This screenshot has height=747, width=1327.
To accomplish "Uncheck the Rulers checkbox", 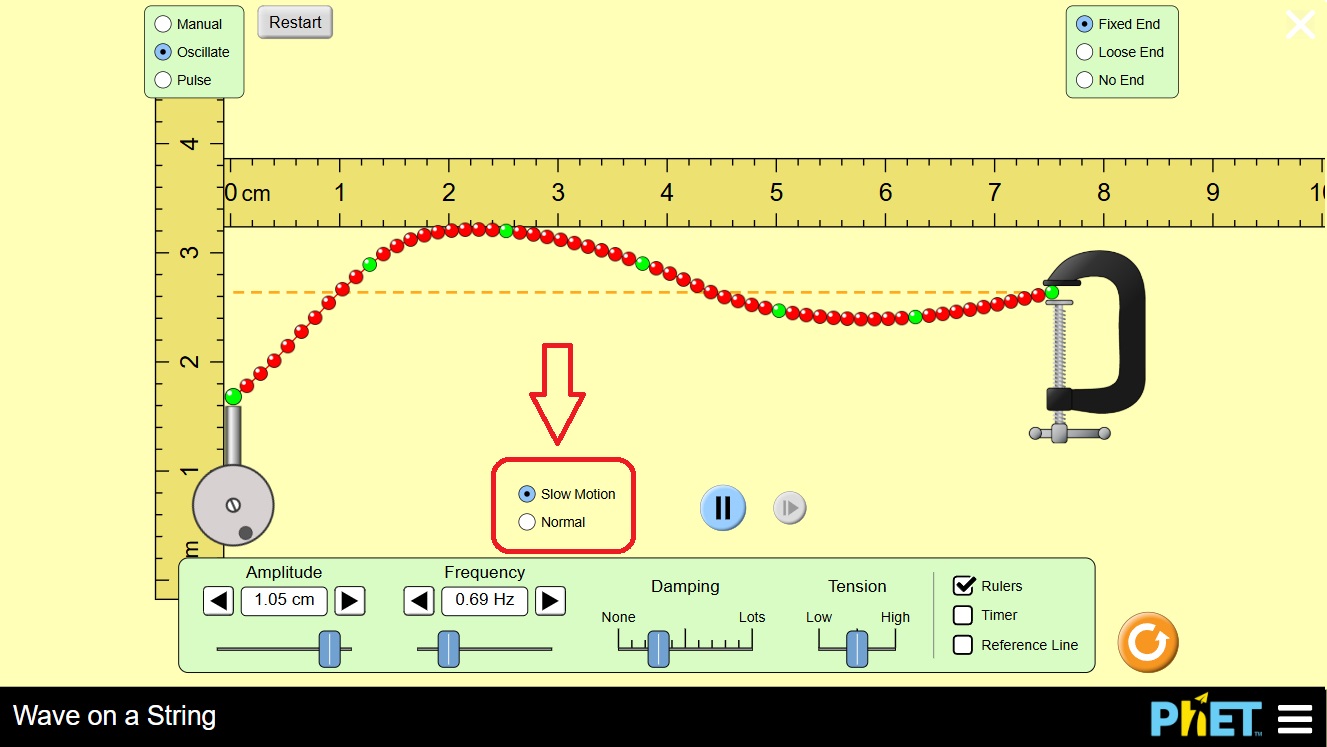I will click(963, 586).
